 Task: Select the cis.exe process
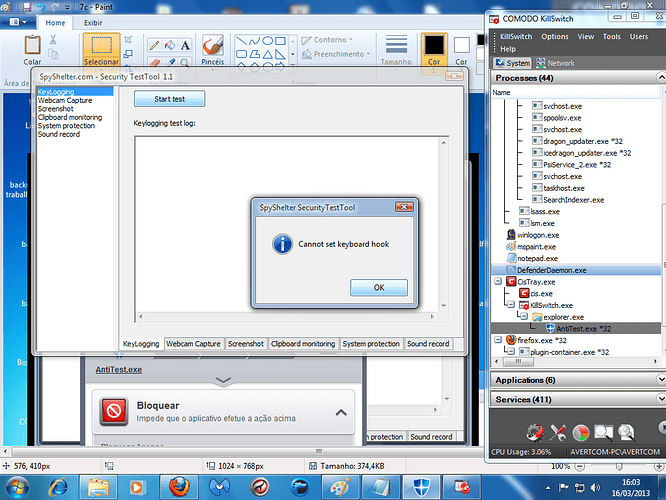click(541, 294)
